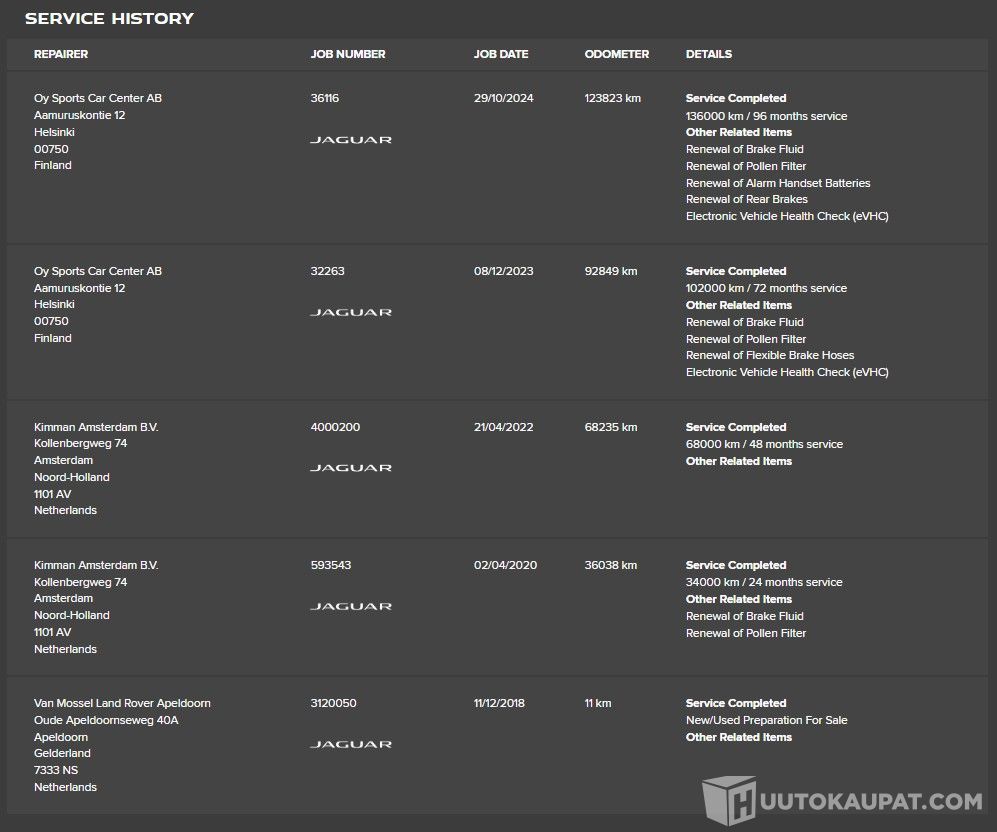Click 34000 km / 24 months service
Image resolution: width=997 pixels, height=832 pixels.
coord(764,582)
